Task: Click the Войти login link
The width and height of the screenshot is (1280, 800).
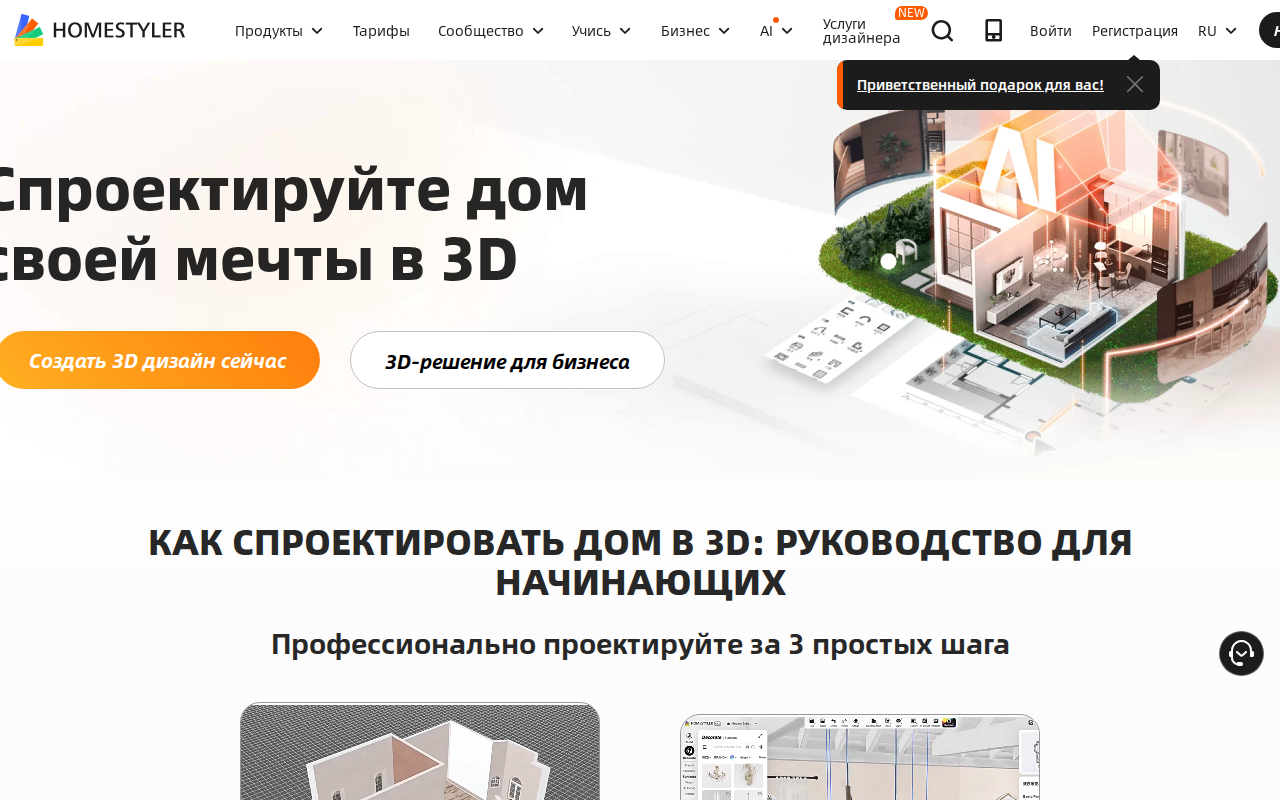Action: pos(1051,31)
